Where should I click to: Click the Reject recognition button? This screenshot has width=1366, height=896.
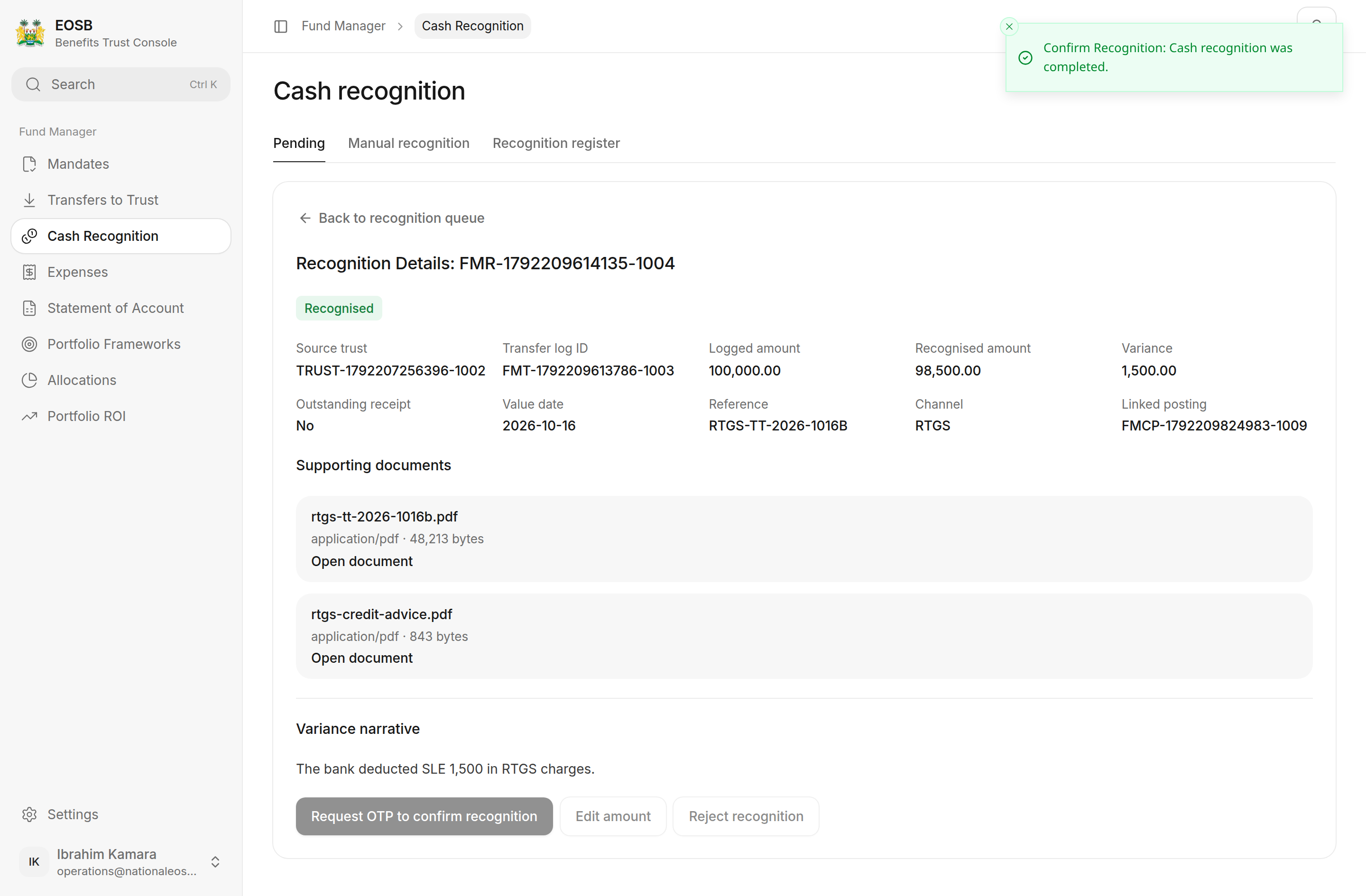746,816
